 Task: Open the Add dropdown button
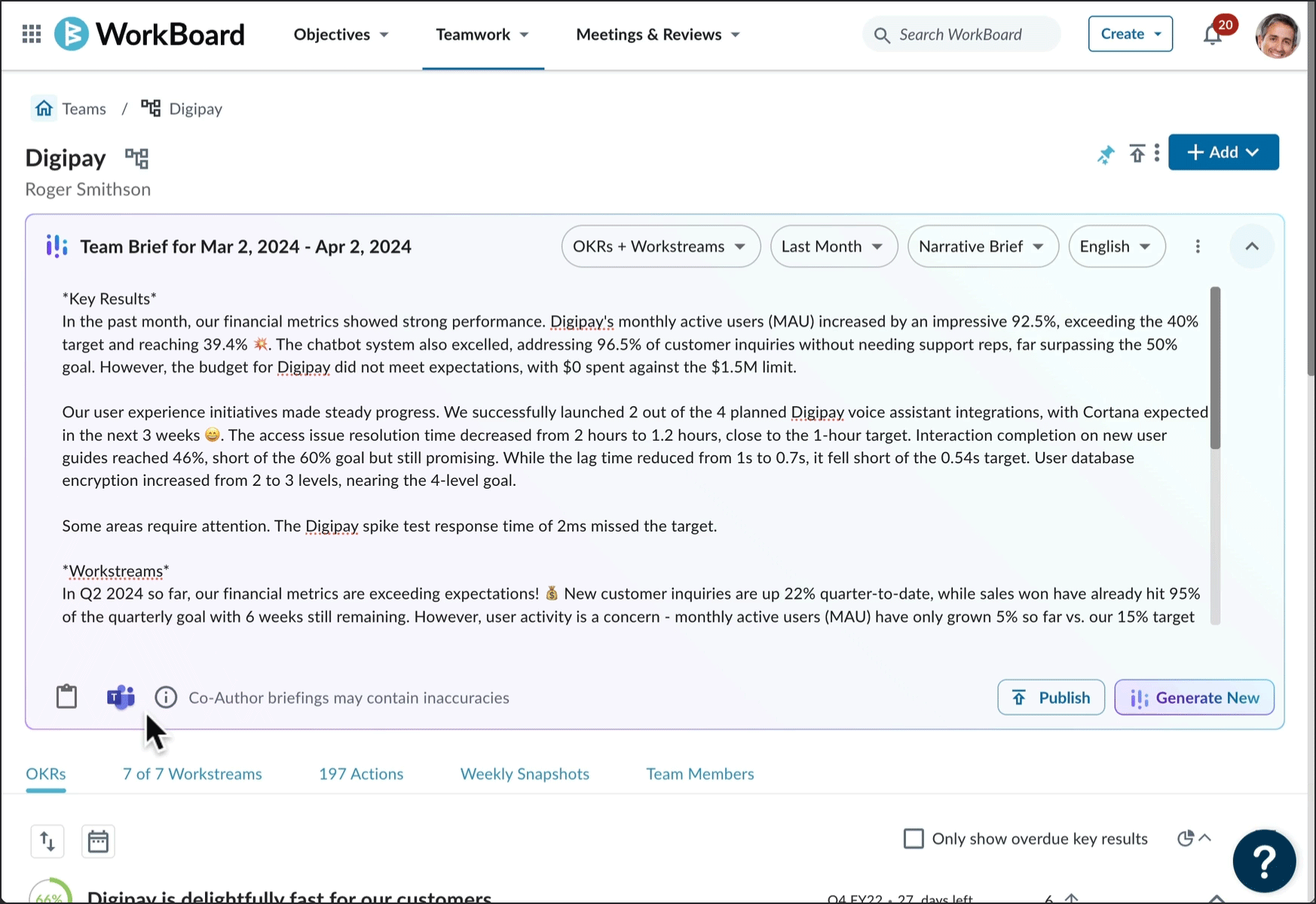click(x=1223, y=152)
